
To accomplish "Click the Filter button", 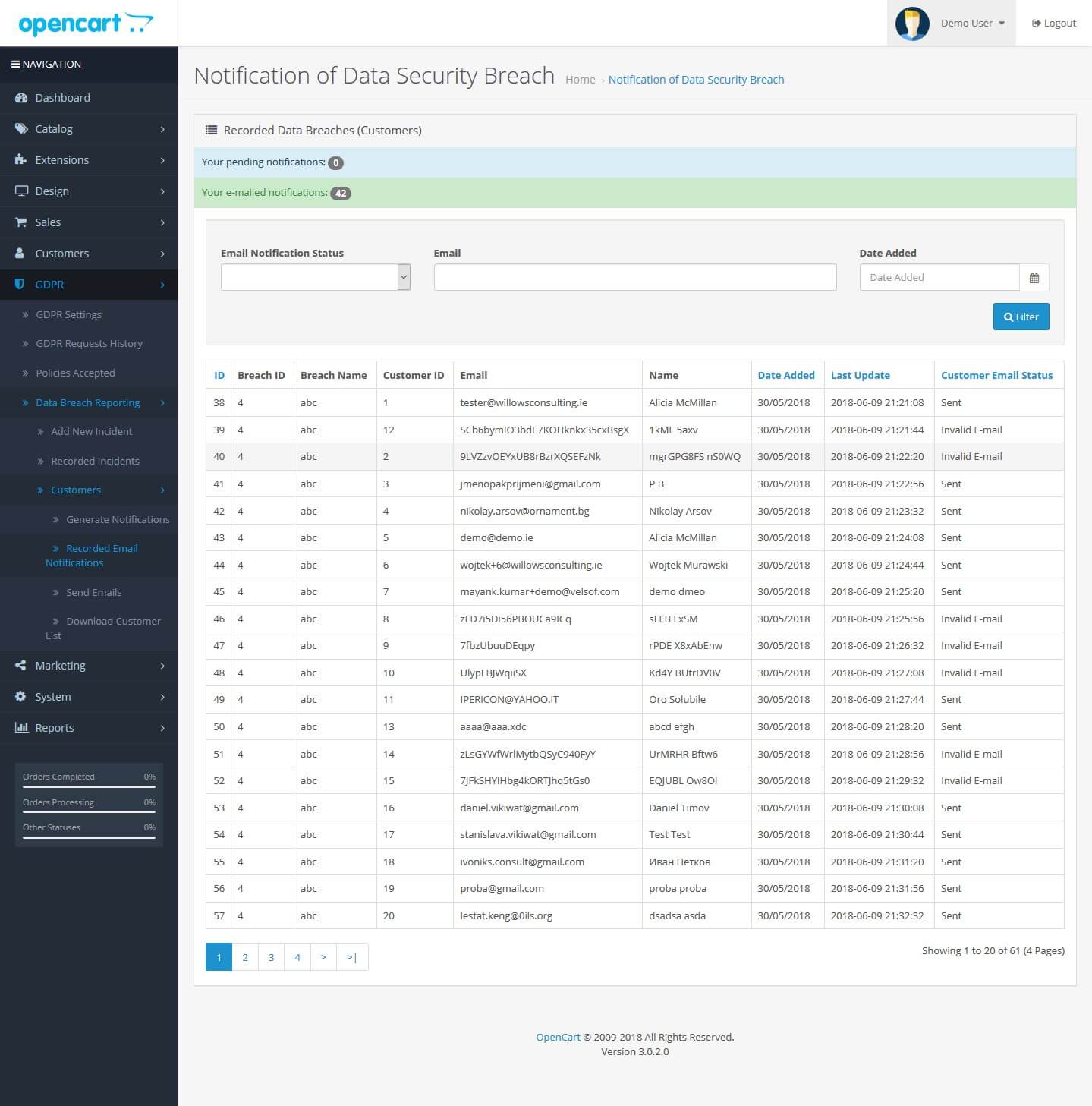I will click(x=1021, y=317).
